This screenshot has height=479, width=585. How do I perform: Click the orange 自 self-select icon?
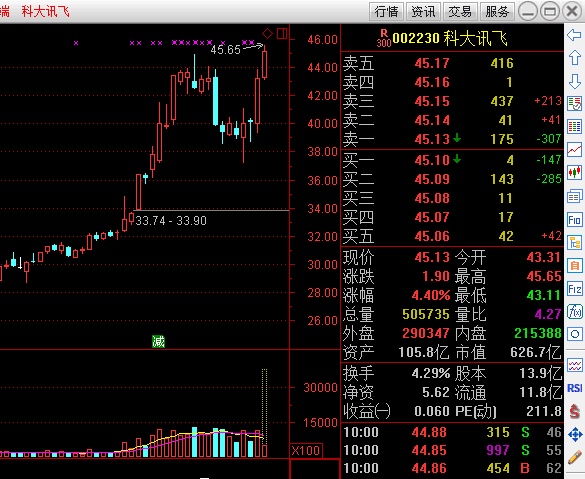pyautogui.click(x=574, y=266)
